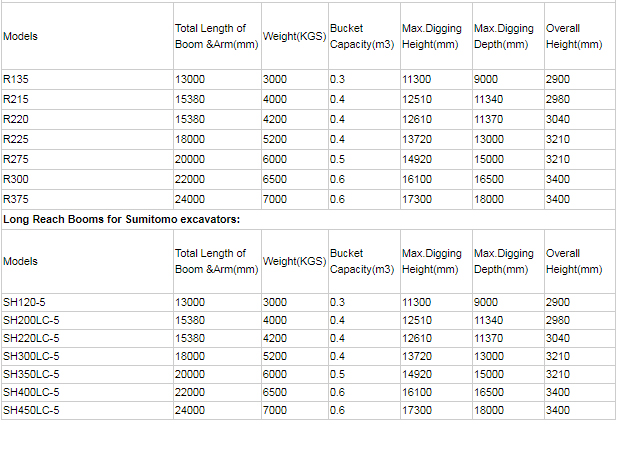
Task: Click R225 weight value 5200
Action: coord(275,139)
